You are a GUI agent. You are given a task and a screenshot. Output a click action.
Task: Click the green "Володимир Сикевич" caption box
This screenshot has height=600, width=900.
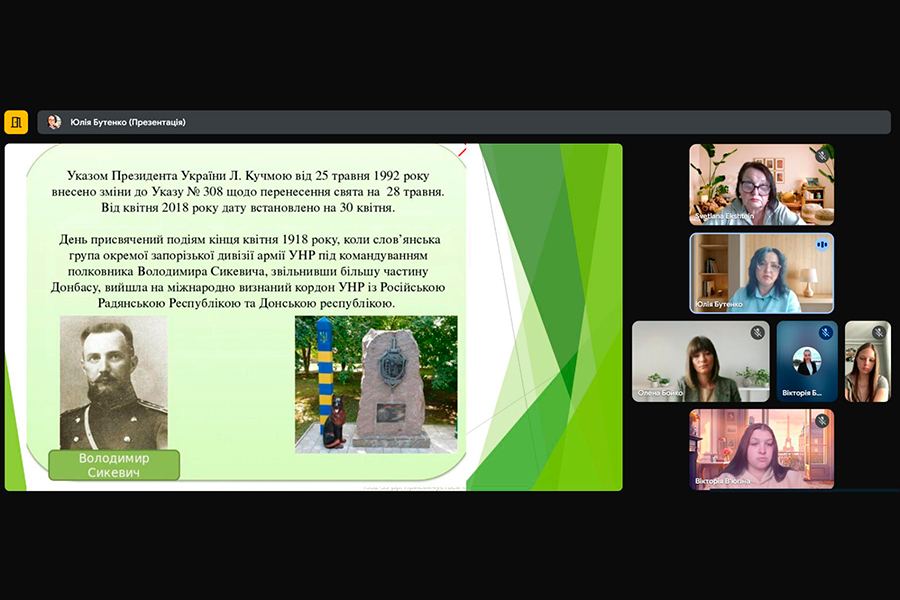pyautogui.click(x=114, y=465)
